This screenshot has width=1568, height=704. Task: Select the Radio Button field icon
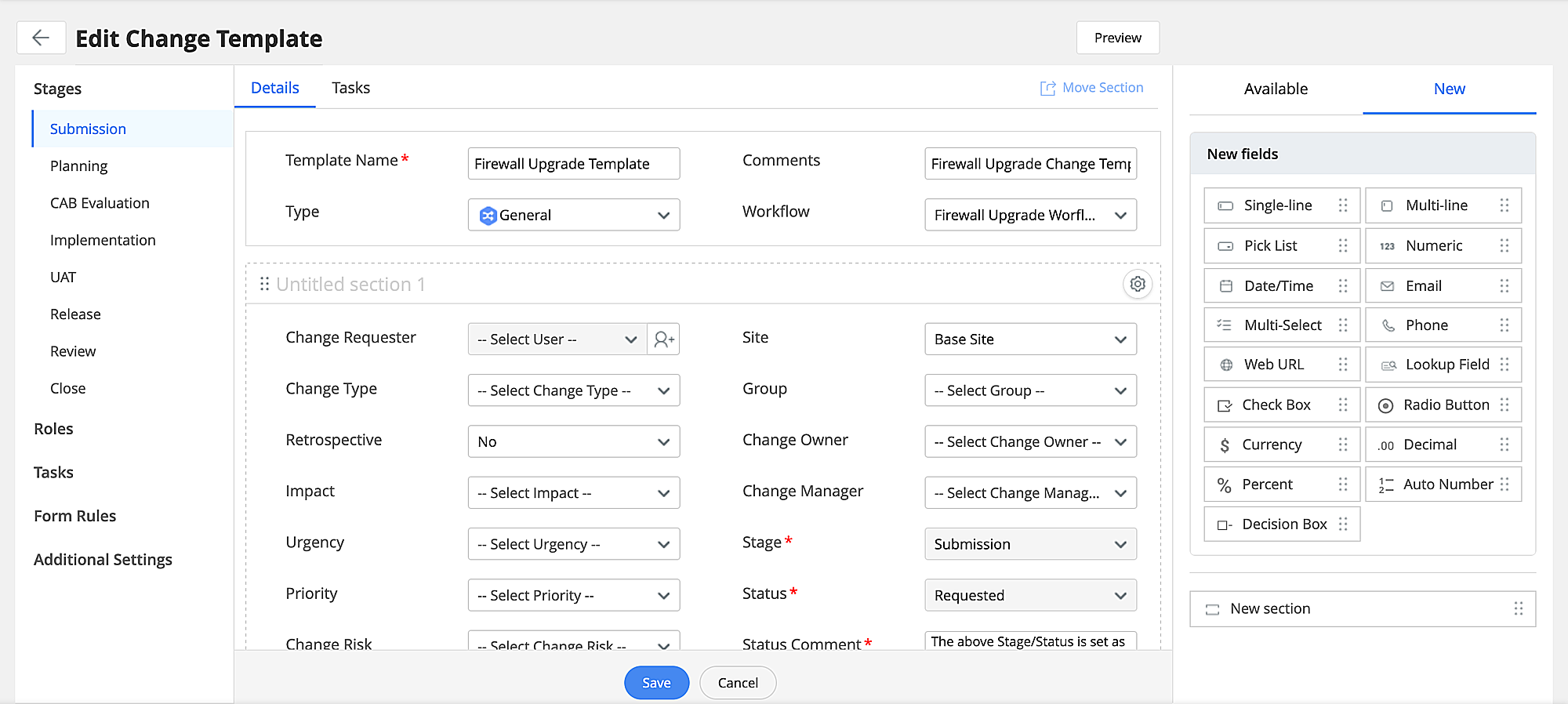1385,405
